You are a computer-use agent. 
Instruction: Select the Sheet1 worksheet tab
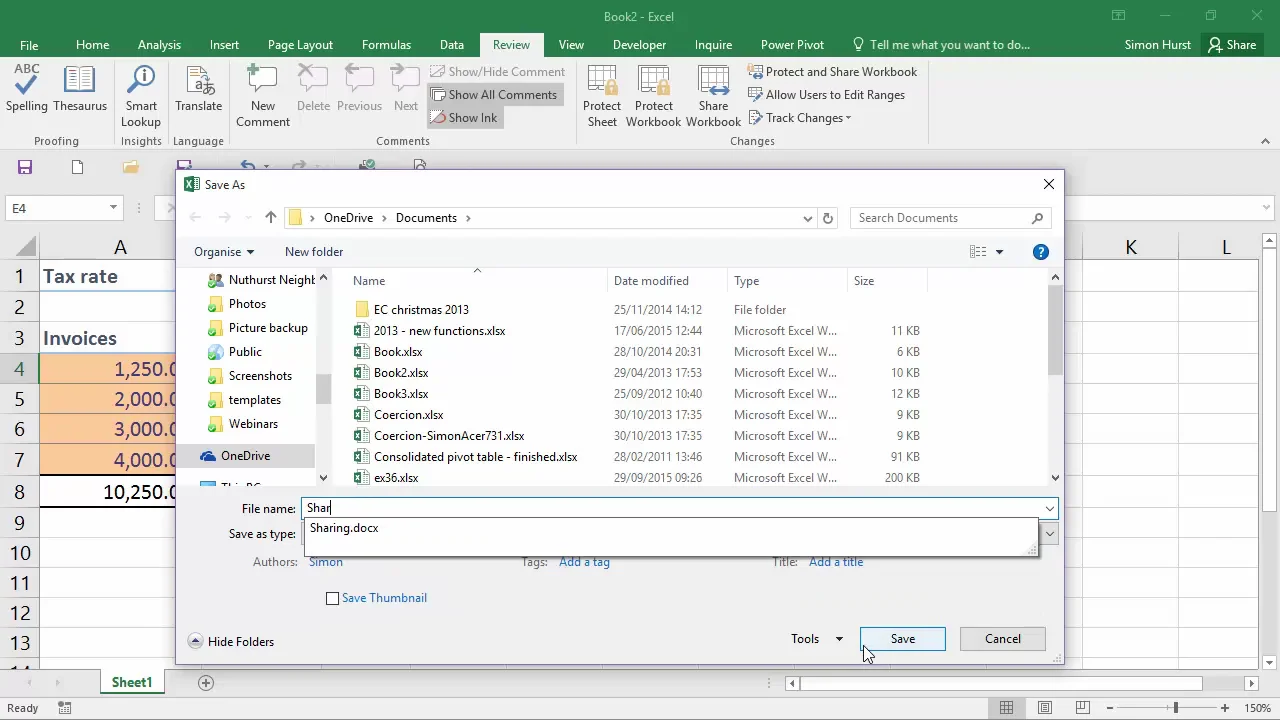point(132,682)
